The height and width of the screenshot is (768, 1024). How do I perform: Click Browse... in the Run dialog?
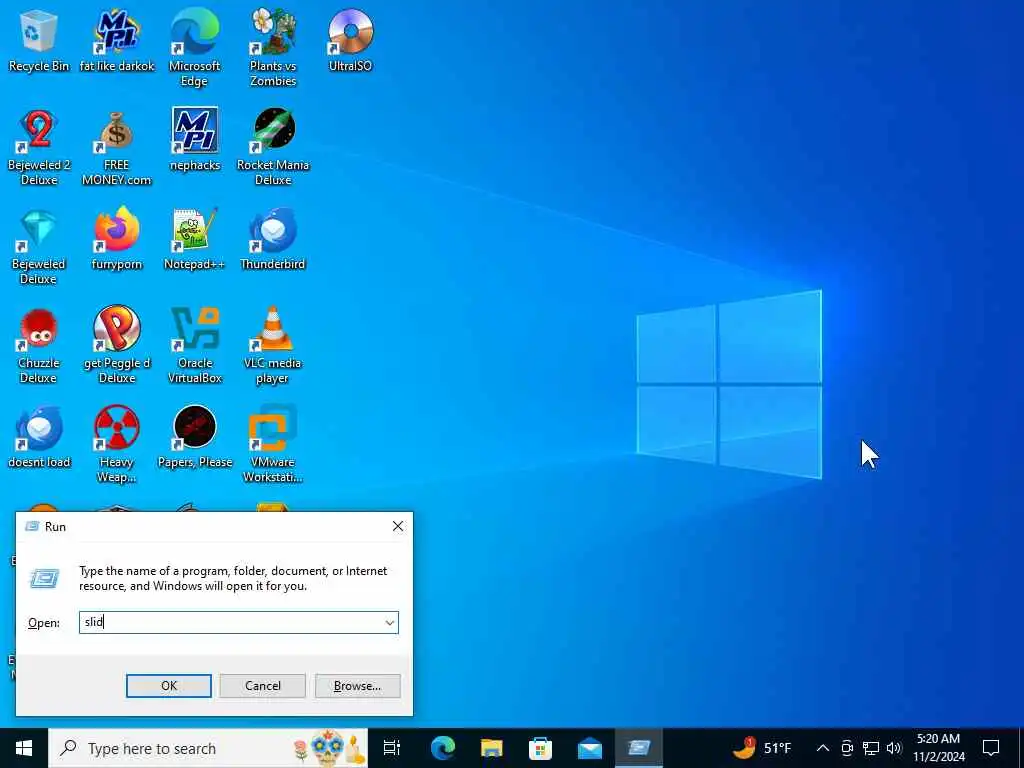357,686
